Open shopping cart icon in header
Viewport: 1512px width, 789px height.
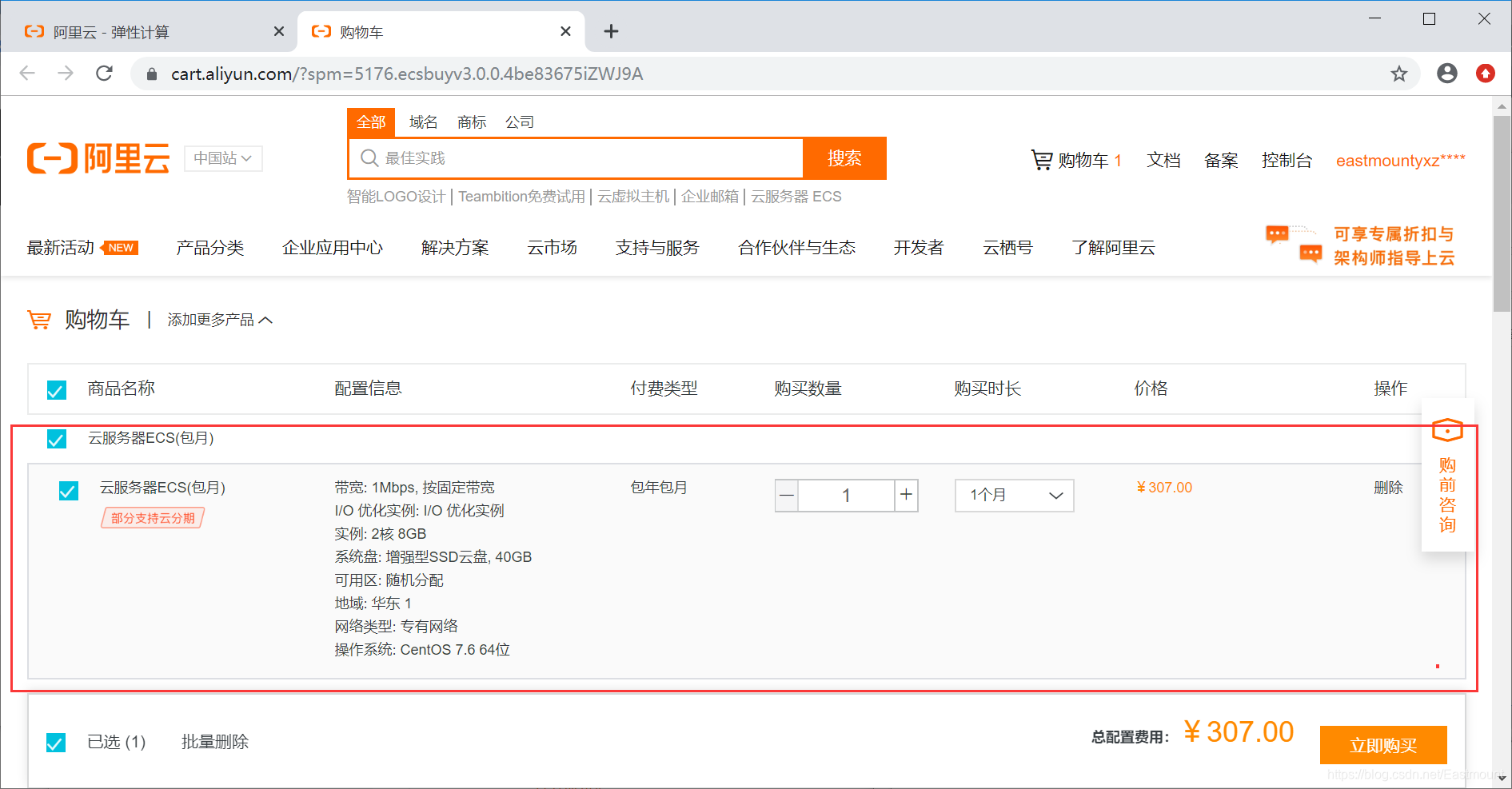(1041, 160)
